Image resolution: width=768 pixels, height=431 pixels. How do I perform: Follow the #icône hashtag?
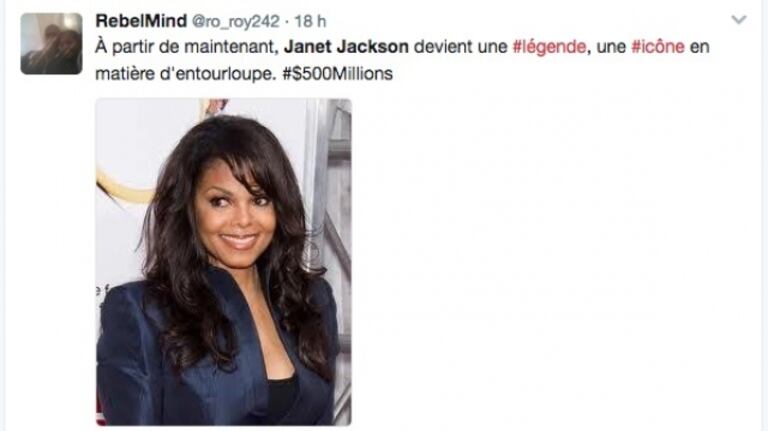tap(658, 47)
